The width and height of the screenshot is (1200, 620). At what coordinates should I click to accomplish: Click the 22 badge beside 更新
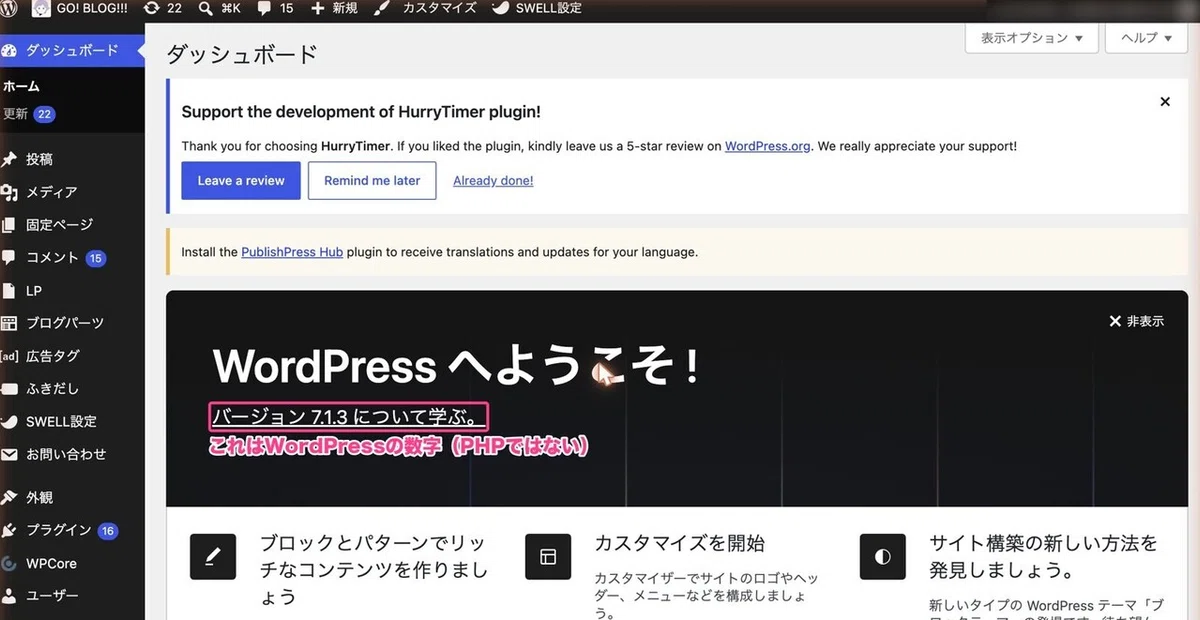(44, 114)
